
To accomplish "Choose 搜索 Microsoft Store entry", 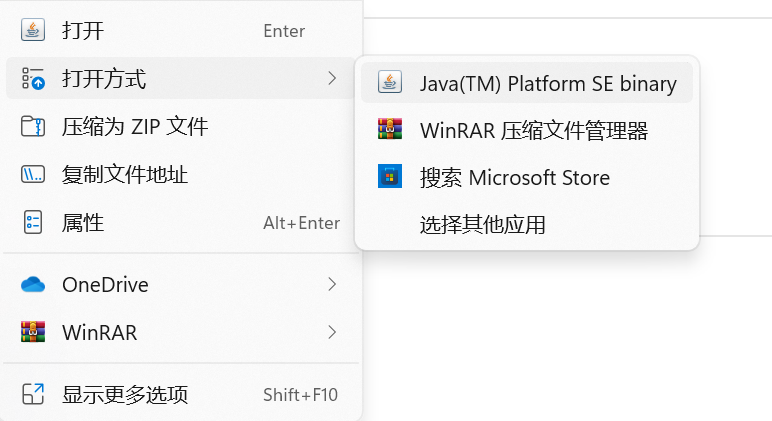I will (515, 178).
